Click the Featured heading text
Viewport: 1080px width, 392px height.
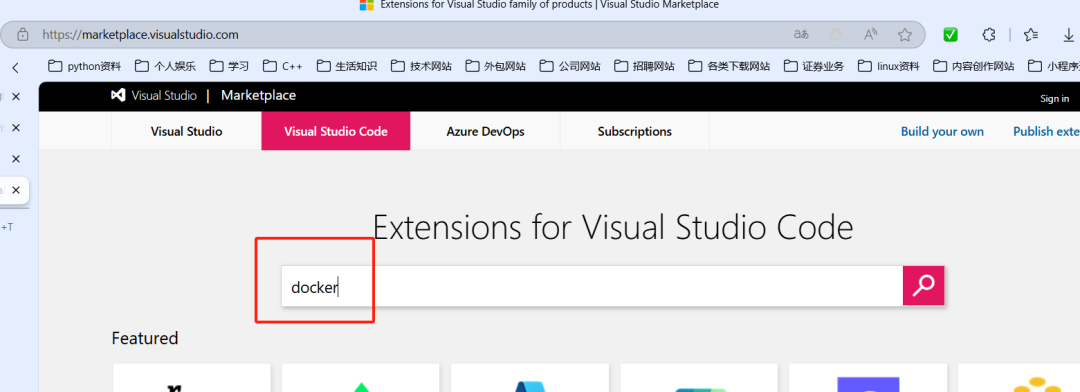point(145,338)
